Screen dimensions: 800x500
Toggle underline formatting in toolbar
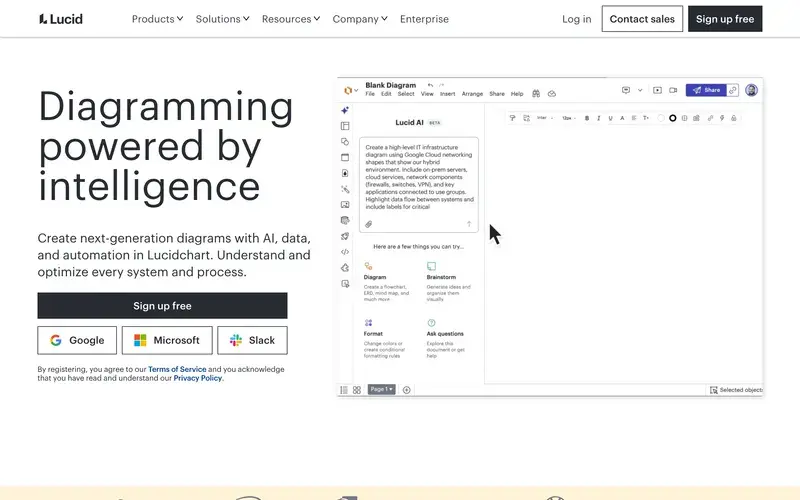pos(610,118)
